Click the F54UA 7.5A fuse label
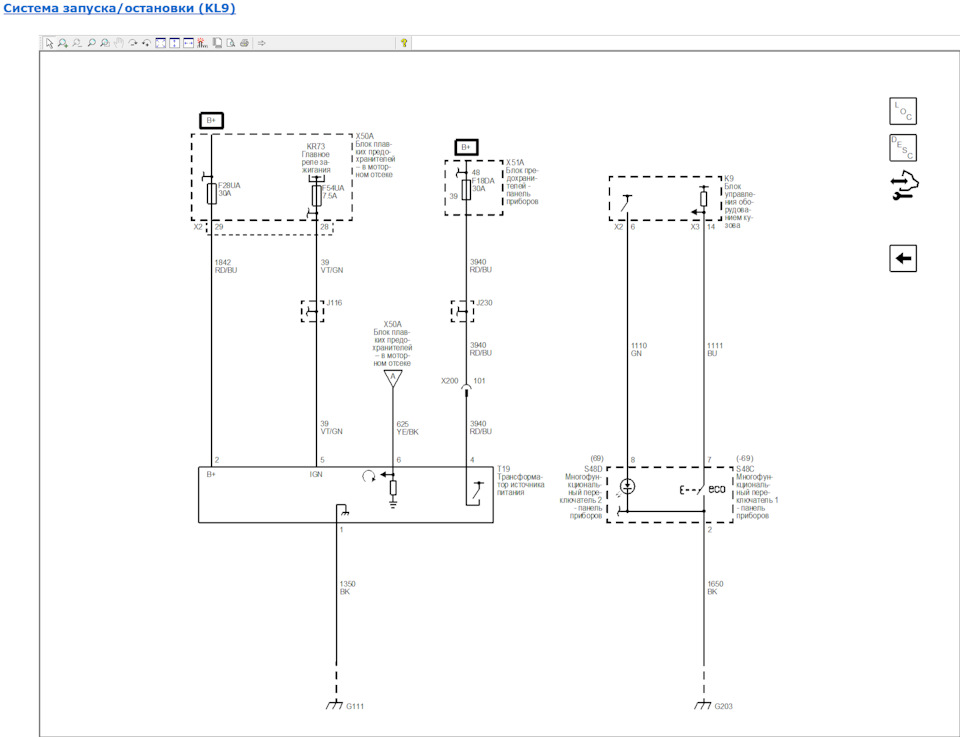 coord(333,192)
